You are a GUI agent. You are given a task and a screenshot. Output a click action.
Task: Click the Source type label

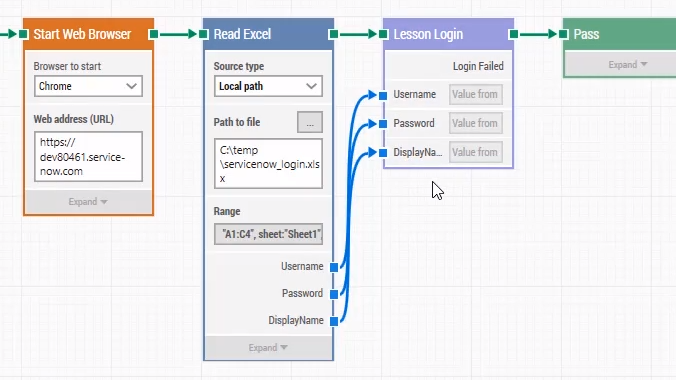coord(239,66)
